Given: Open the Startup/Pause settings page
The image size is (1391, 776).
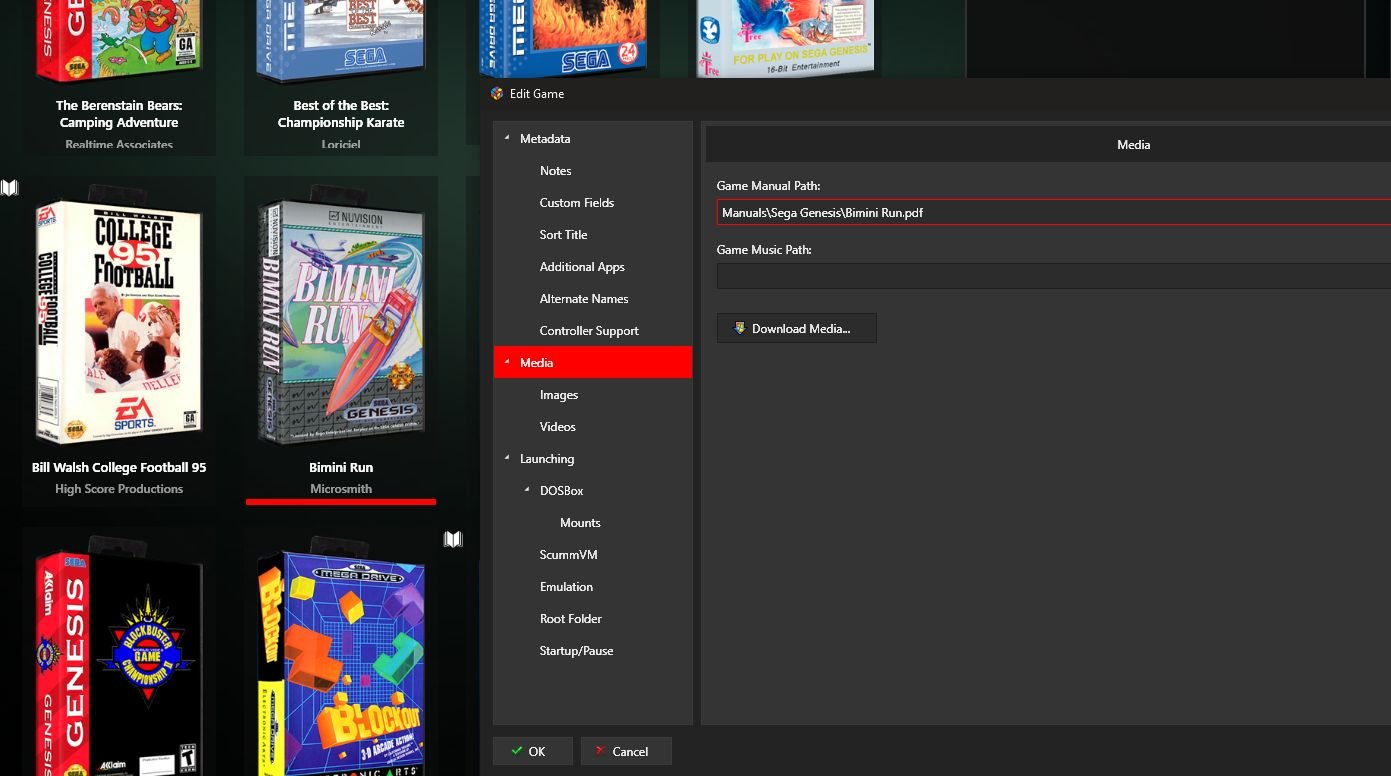Looking at the screenshot, I should tap(577, 651).
